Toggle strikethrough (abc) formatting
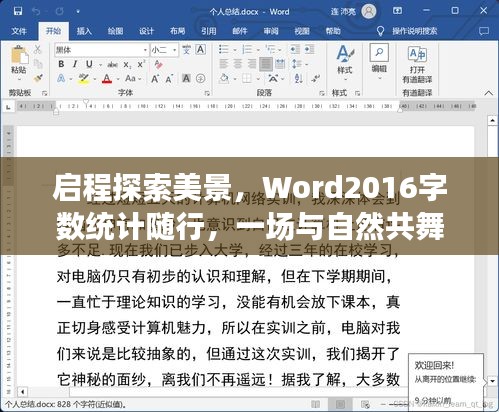 coord(112,64)
